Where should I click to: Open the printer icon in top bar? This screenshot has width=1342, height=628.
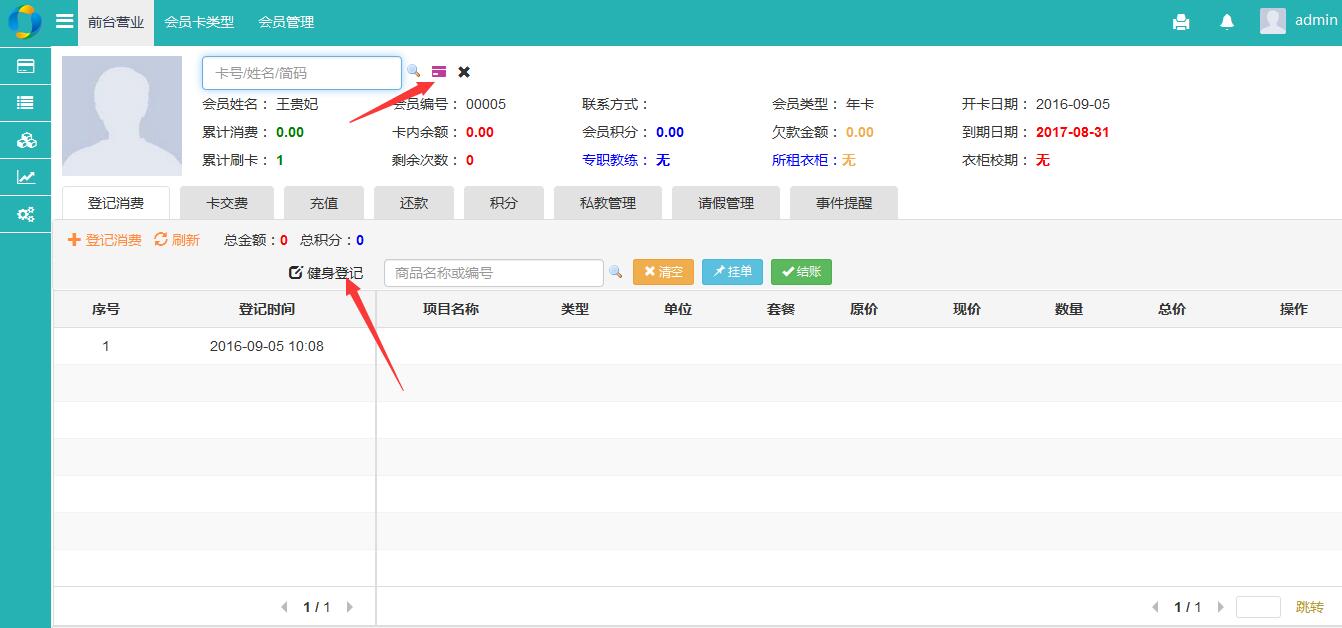[x=1181, y=22]
